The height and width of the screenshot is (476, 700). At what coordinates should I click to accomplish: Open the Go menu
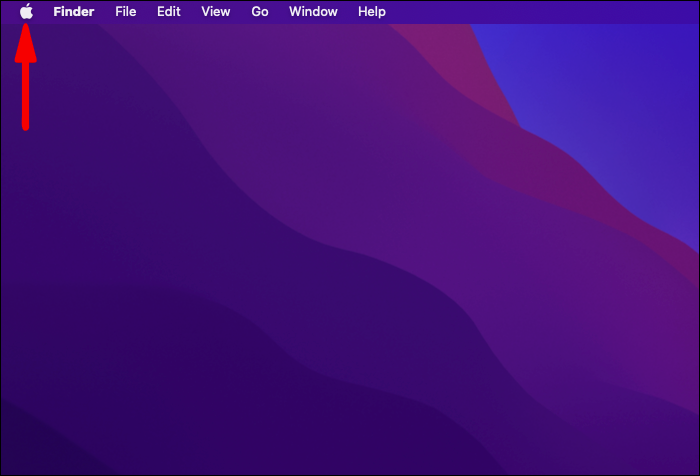click(260, 12)
